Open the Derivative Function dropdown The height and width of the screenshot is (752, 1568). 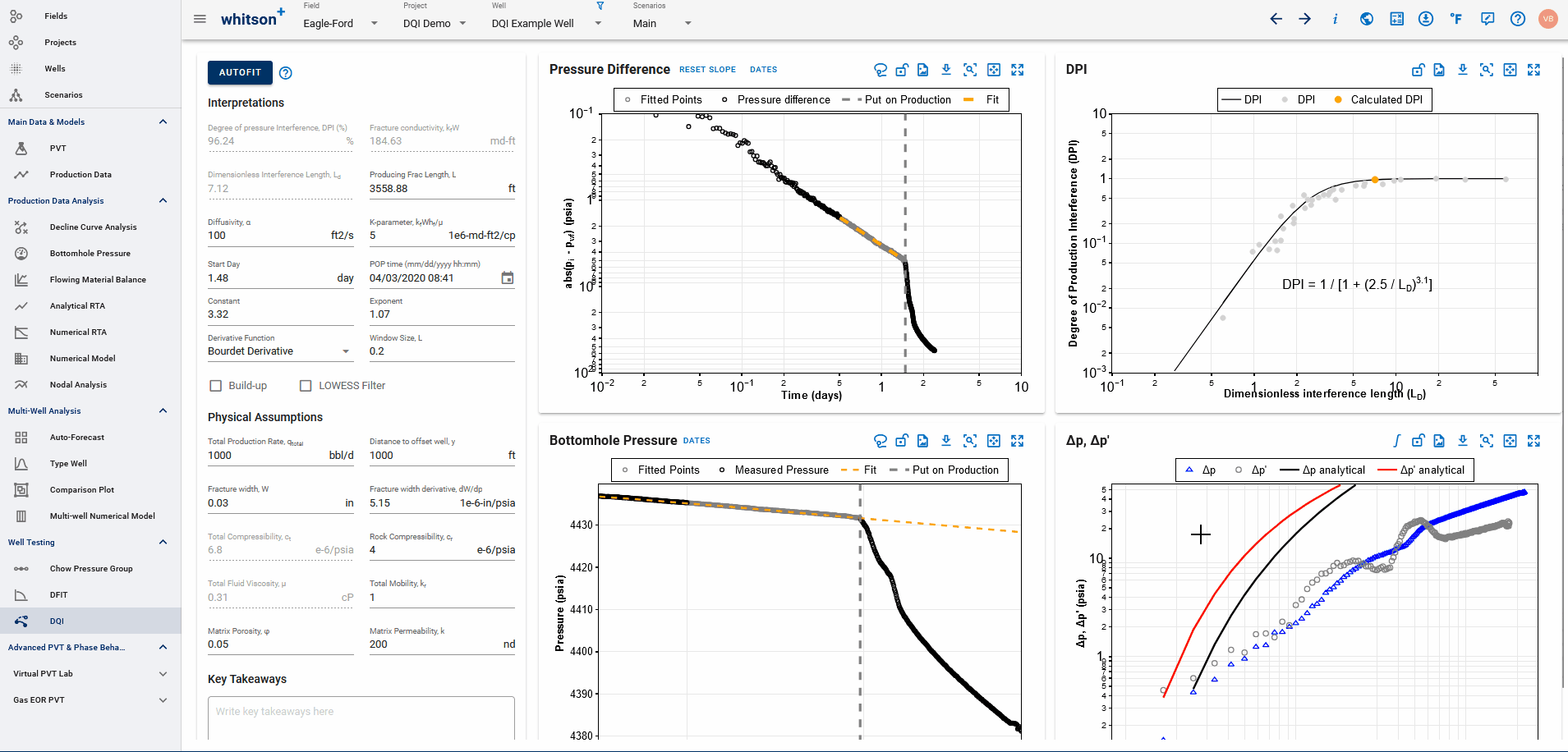click(346, 351)
